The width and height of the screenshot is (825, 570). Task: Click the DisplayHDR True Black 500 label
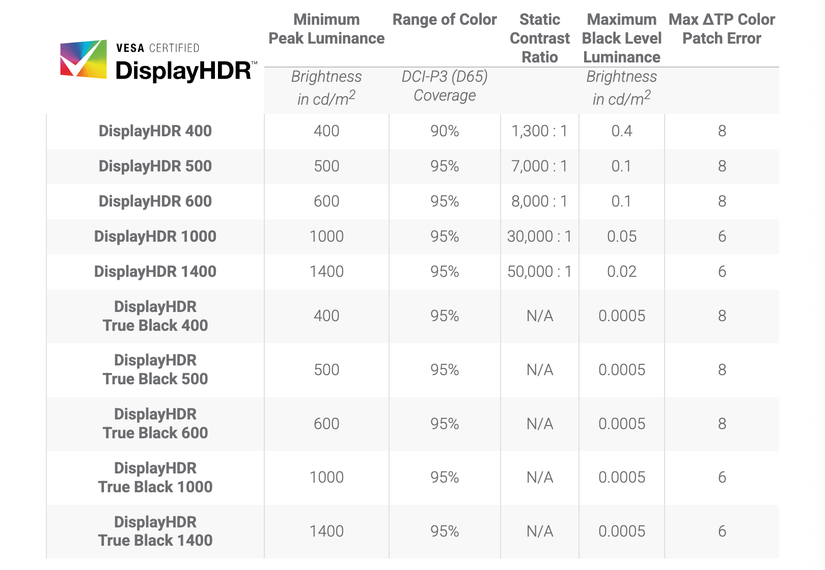pos(155,369)
